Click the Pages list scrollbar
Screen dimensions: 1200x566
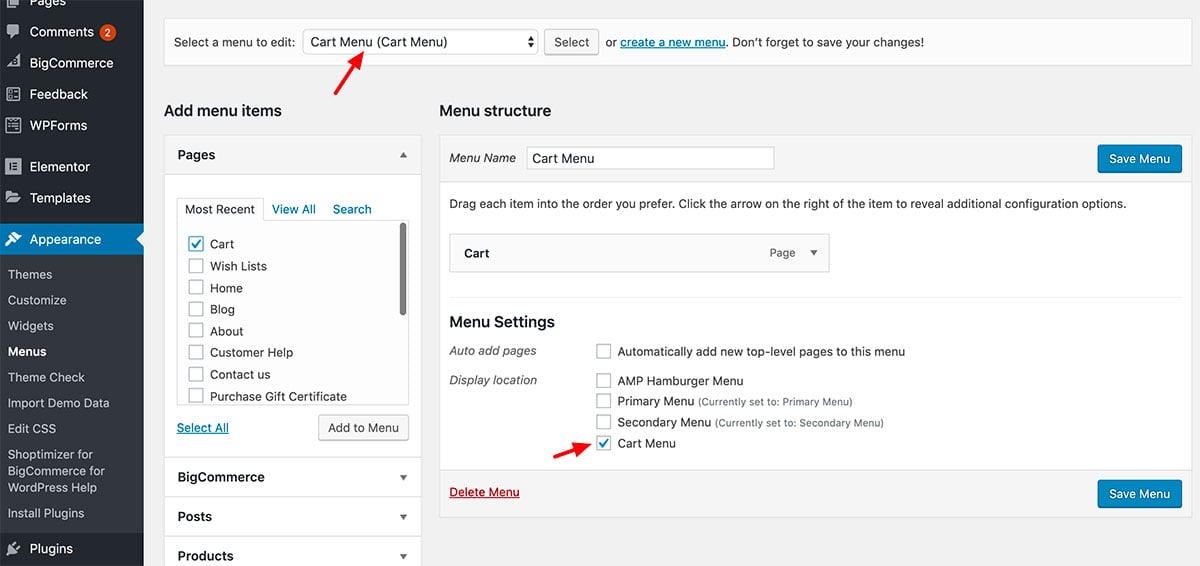coord(403,268)
